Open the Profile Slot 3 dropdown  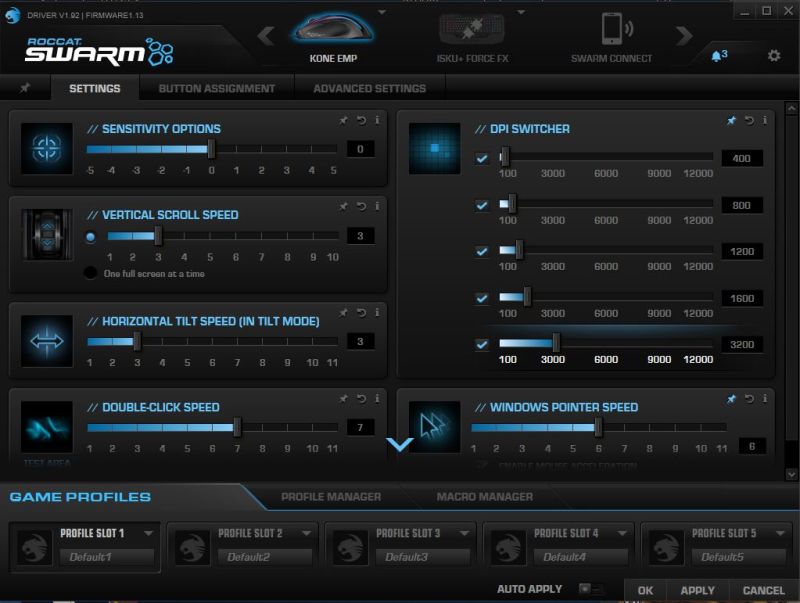464,533
